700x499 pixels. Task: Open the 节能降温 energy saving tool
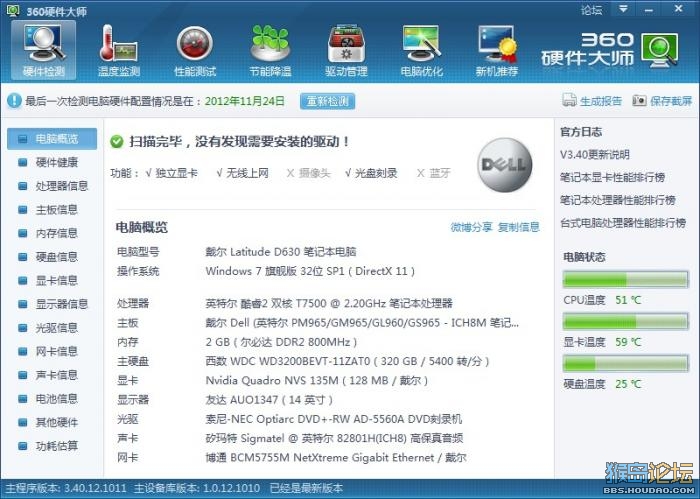270,50
